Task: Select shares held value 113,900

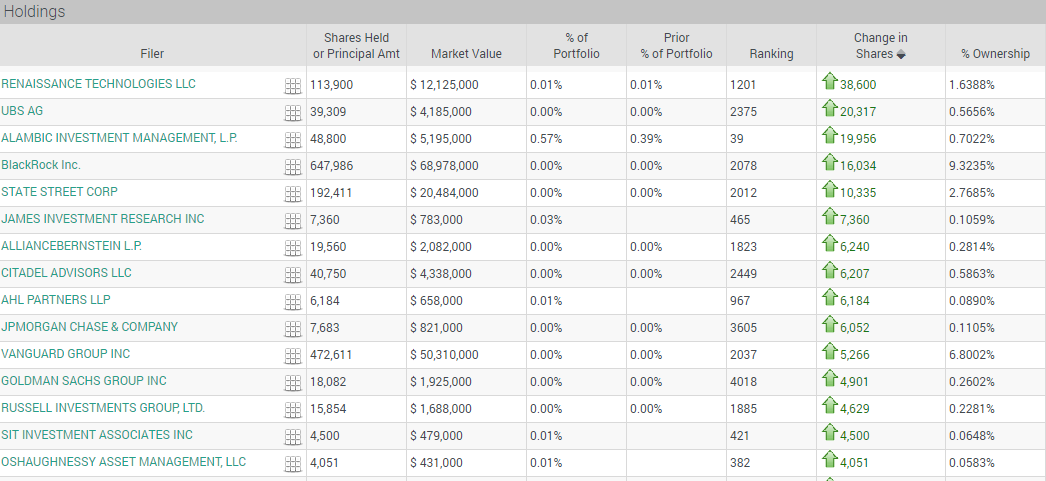Action: pyautogui.click(x=332, y=85)
